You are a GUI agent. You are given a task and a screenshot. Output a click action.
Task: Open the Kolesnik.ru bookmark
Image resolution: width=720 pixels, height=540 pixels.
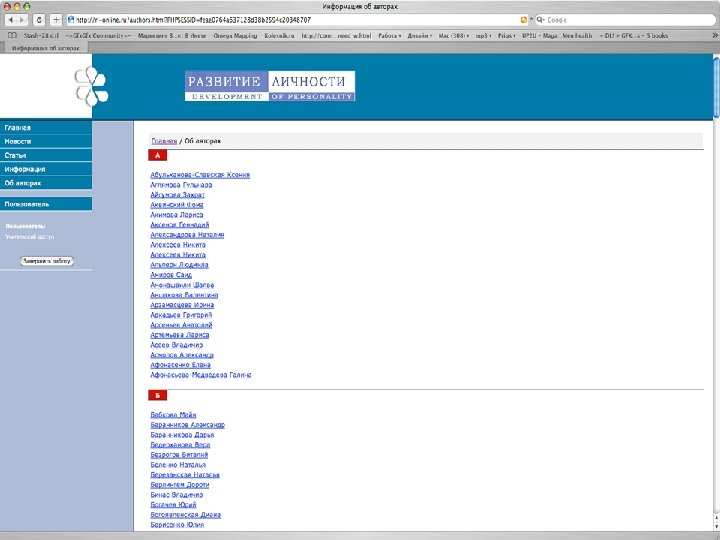click(x=279, y=35)
